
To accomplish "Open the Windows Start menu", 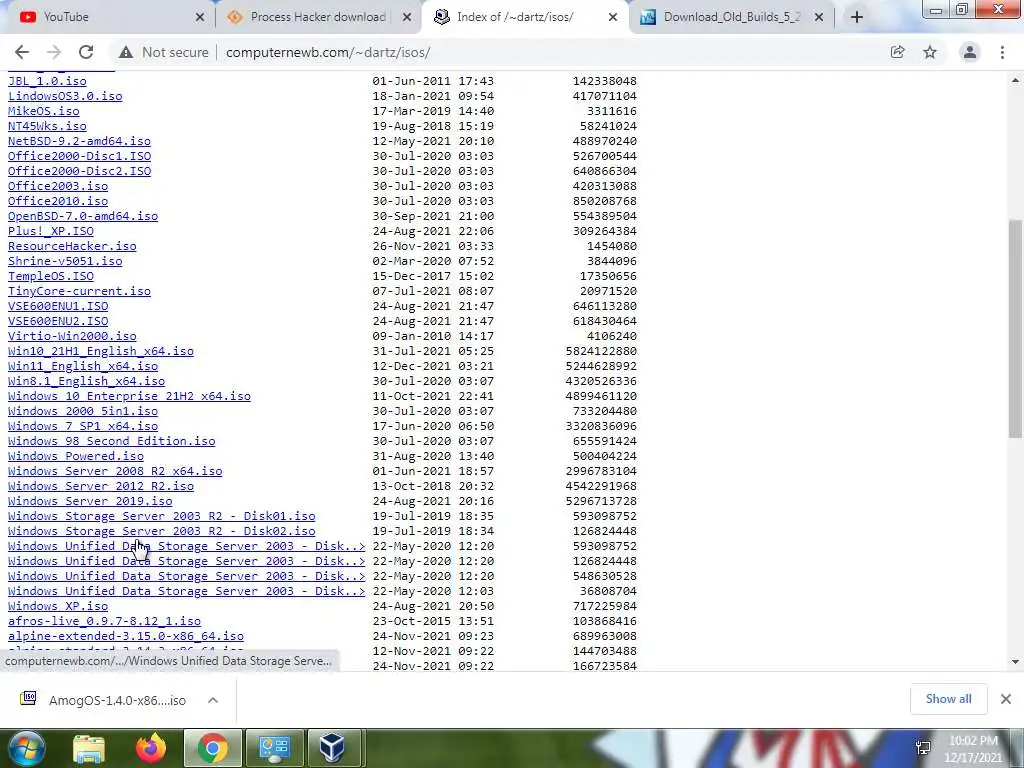I will (x=25, y=748).
